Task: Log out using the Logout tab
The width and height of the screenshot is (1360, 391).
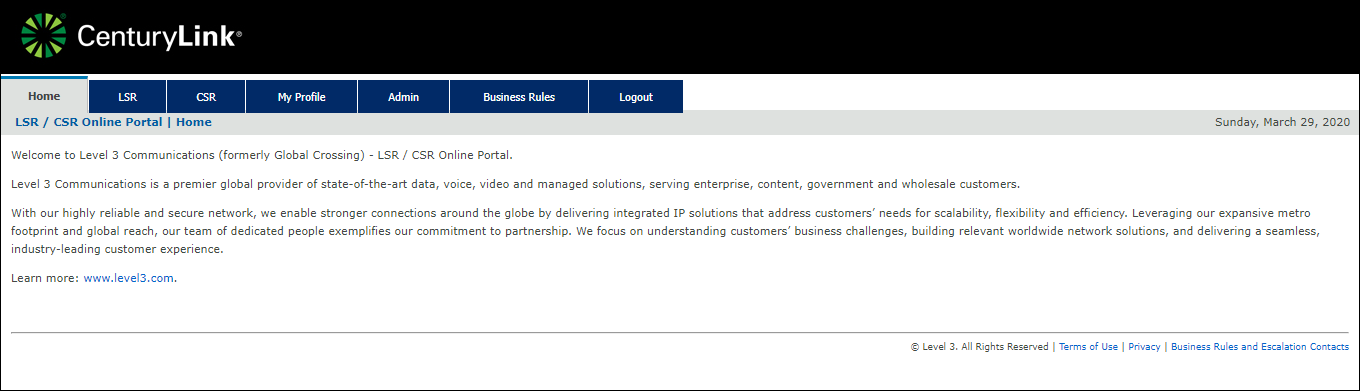Action: point(636,97)
